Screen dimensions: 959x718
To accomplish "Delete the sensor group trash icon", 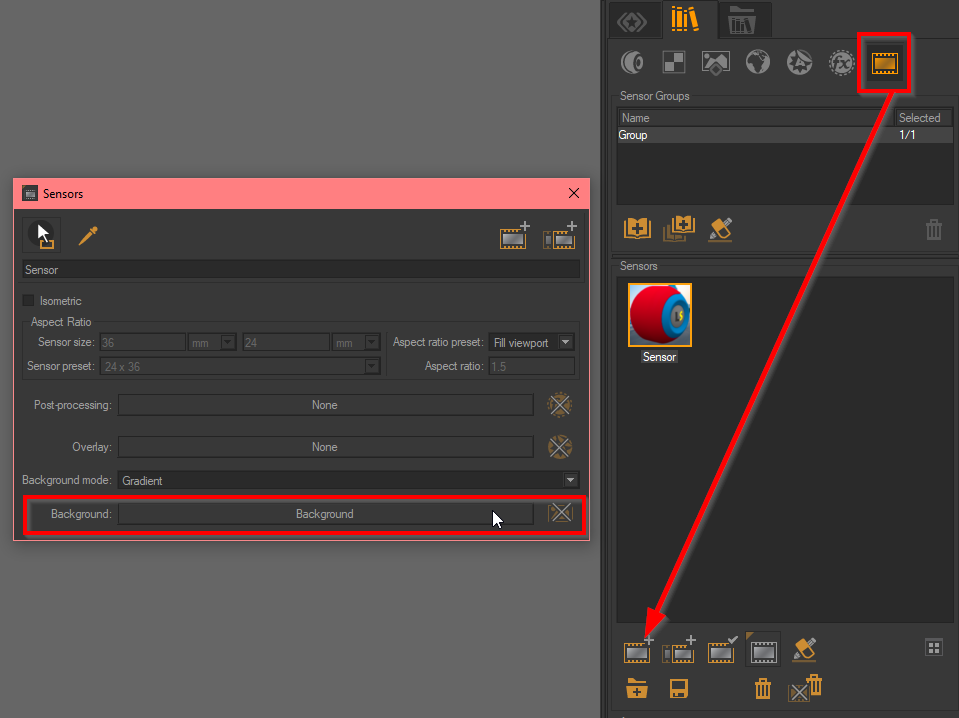I will click(933, 230).
